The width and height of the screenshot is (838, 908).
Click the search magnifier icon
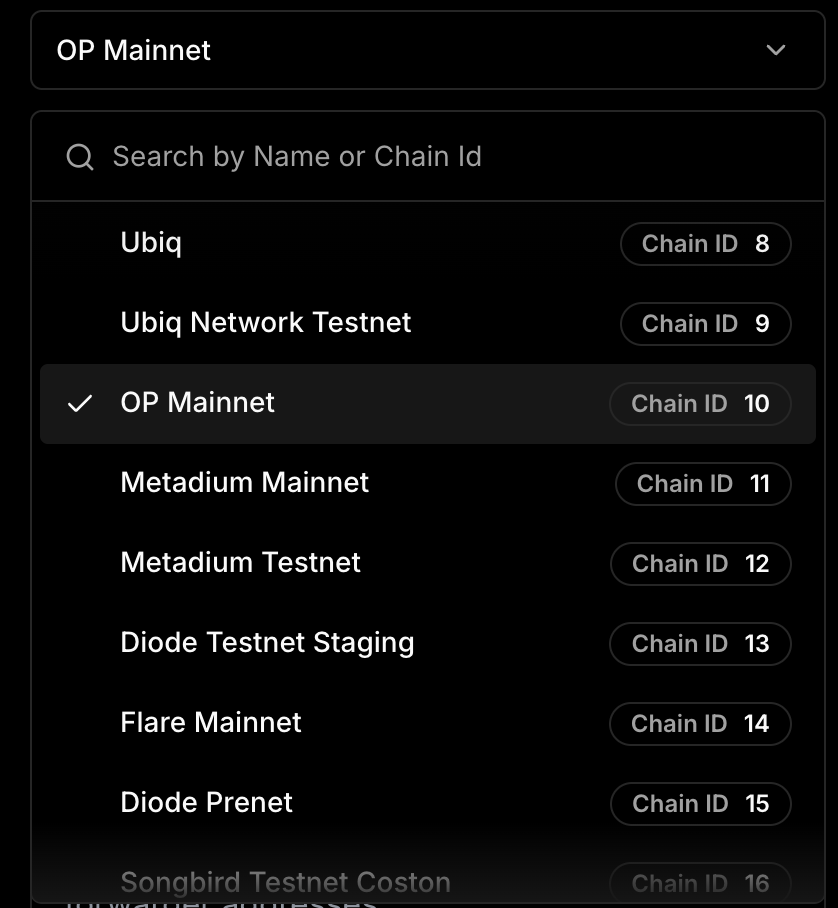coord(80,157)
